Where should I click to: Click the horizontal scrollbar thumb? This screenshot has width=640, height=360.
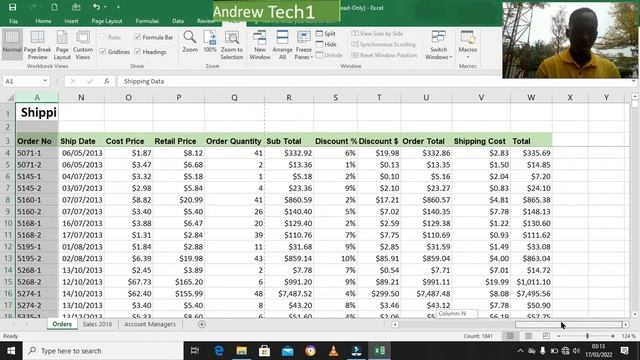pyautogui.click(x=568, y=324)
